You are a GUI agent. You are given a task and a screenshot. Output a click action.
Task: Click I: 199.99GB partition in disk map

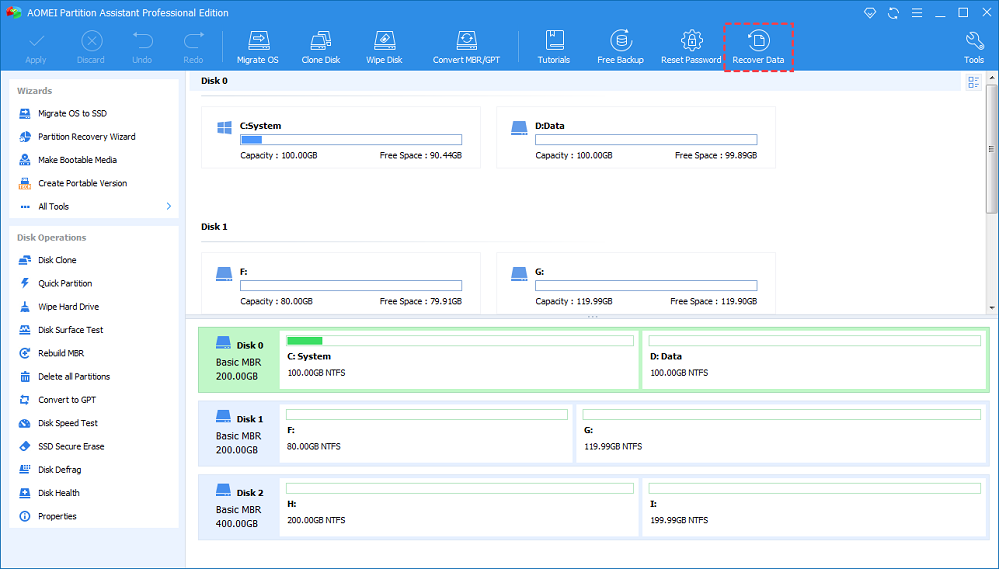point(814,507)
